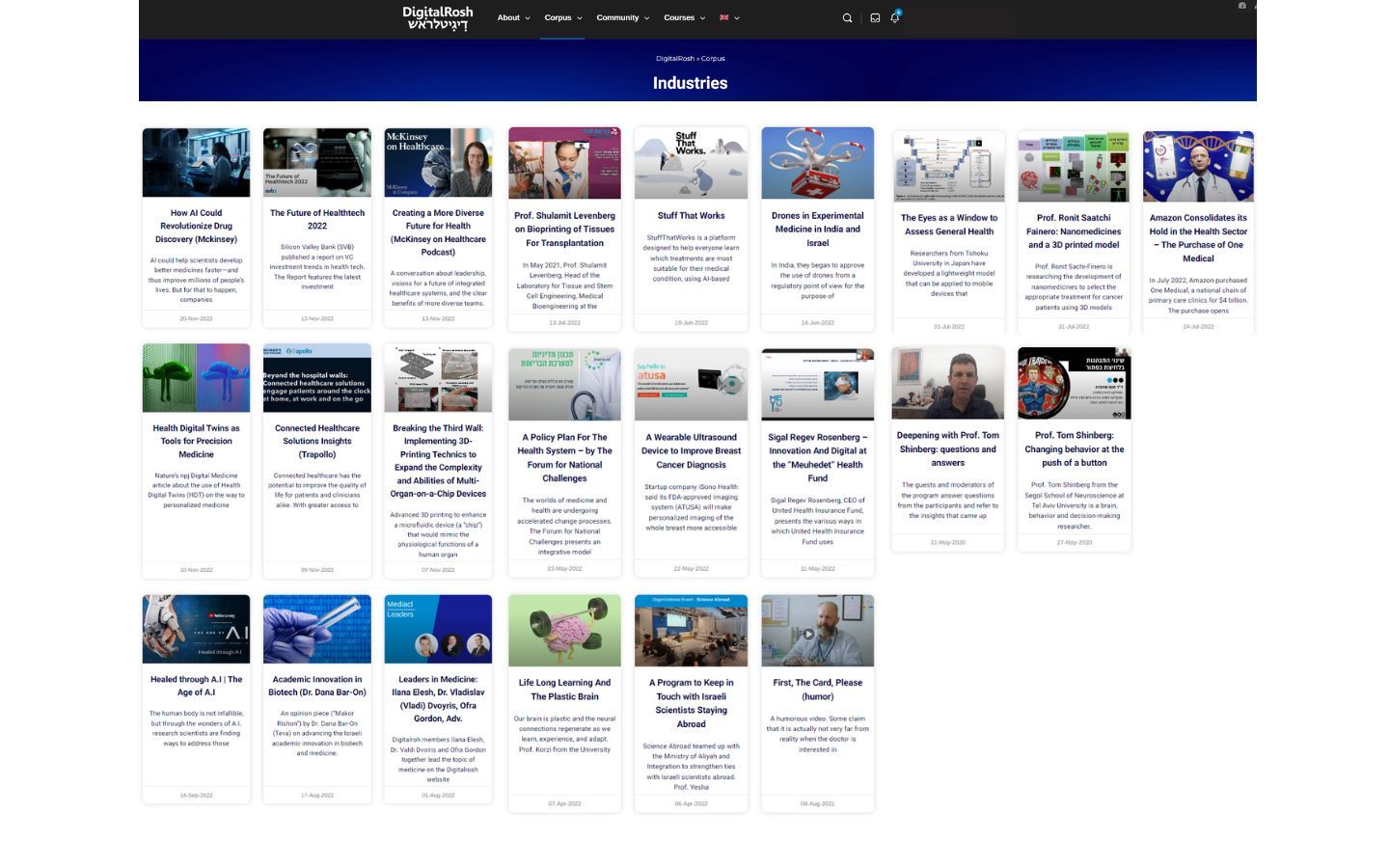Click the DigitalRosh logo
This screenshot has width=1389, height=868.
pyautogui.click(x=438, y=18)
